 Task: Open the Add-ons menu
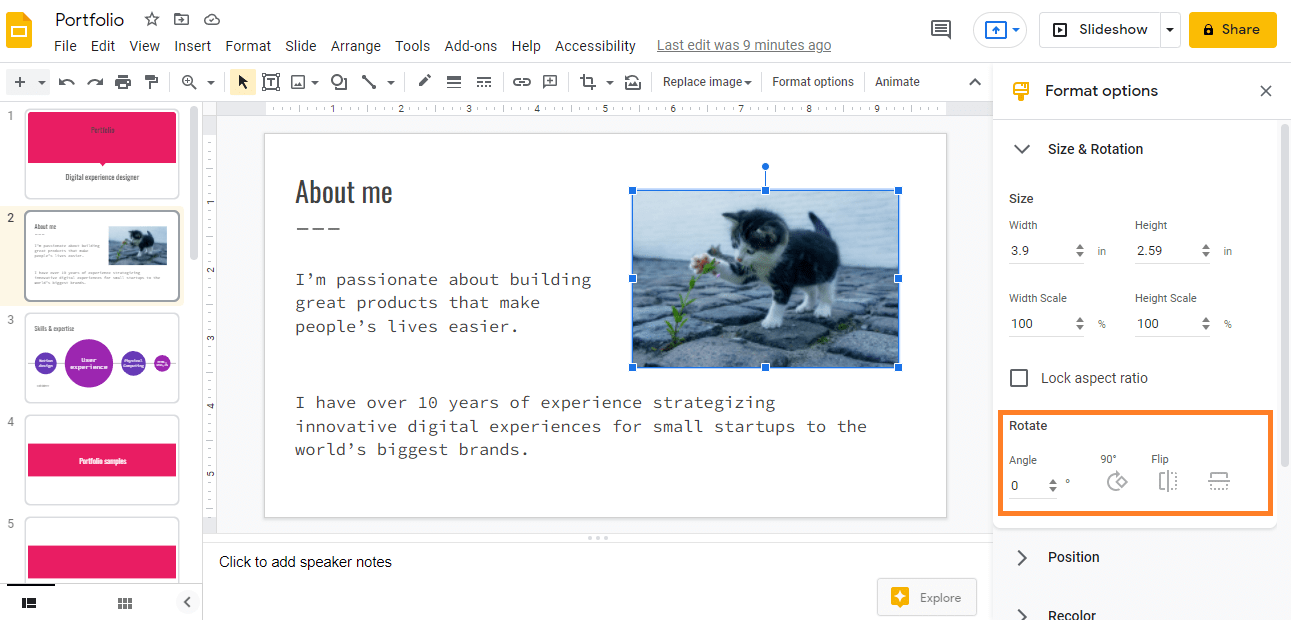(470, 45)
